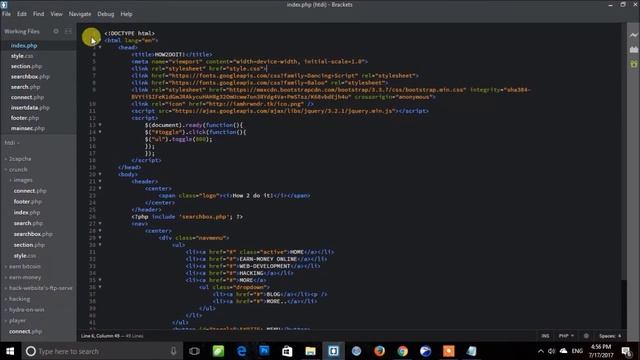The height and width of the screenshot is (360, 640).
Task: Open the Windows Start menu
Action: [x=10, y=351]
